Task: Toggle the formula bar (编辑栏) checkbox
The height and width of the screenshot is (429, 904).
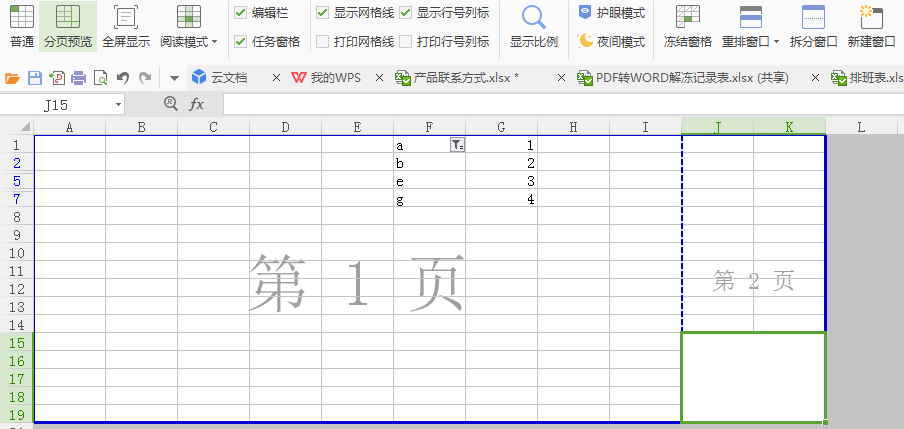Action: (240, 13)
